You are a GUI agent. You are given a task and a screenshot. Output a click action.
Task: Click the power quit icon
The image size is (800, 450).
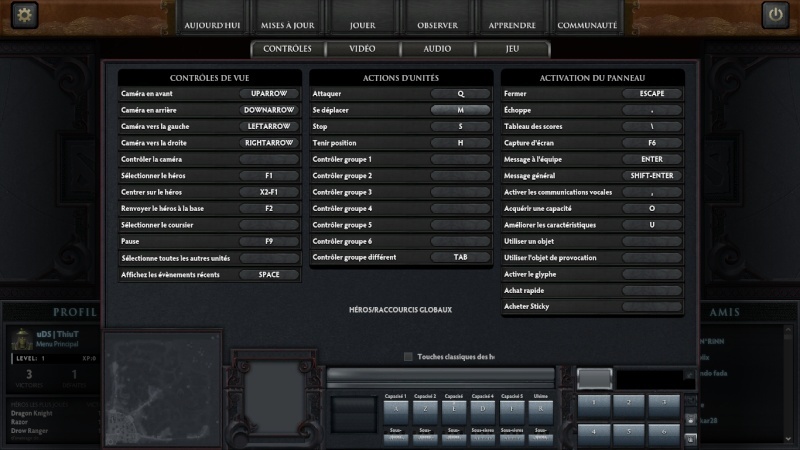point(776,15)
